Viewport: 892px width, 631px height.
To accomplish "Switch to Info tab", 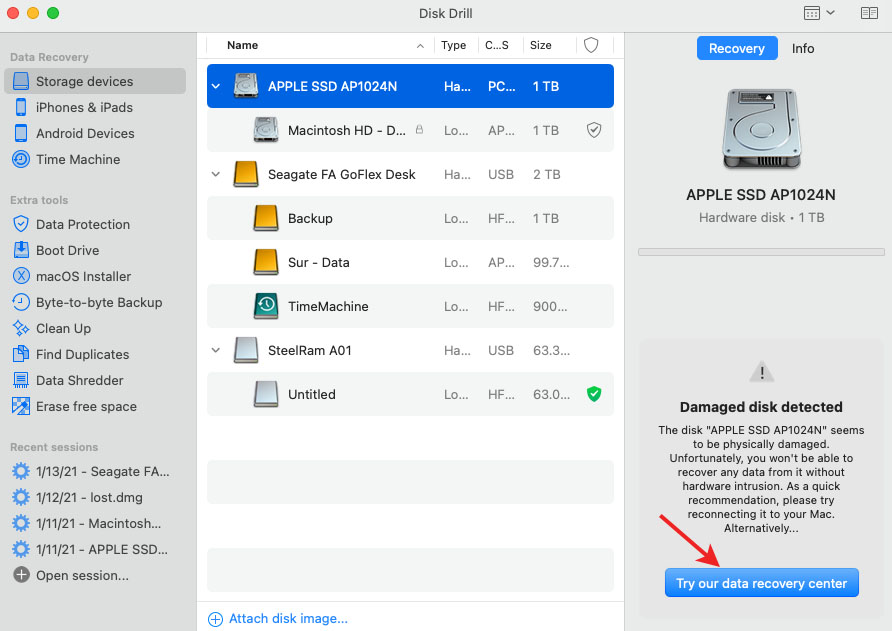I will tap(803, 48).
